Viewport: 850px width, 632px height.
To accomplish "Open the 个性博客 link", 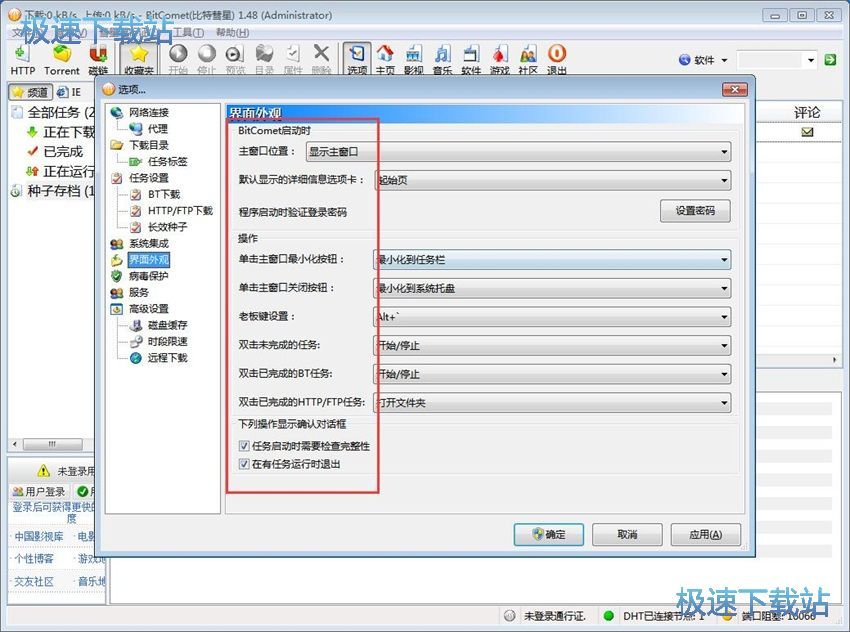I will [34, 558].
